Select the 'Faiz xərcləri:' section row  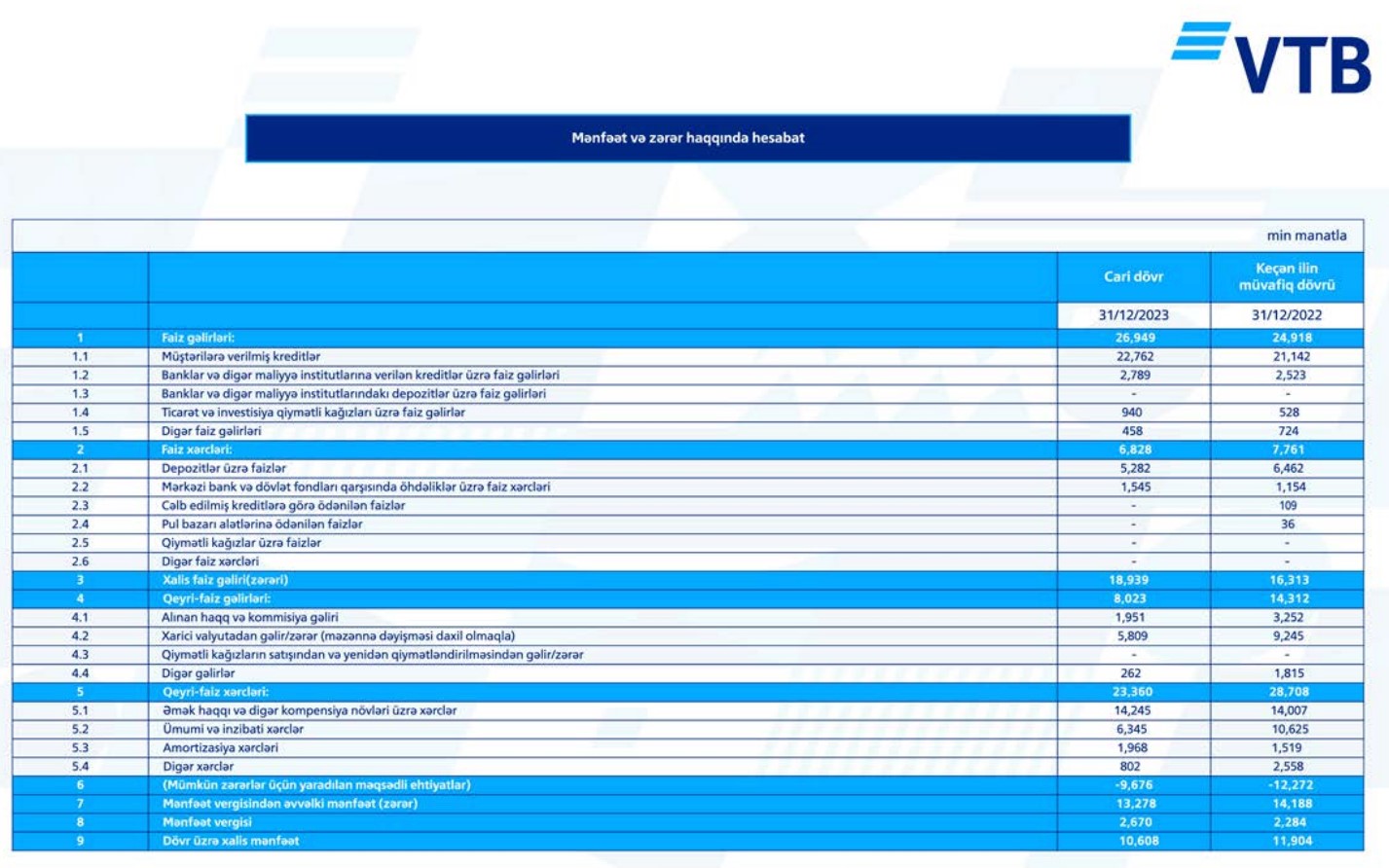pos(197,450)
